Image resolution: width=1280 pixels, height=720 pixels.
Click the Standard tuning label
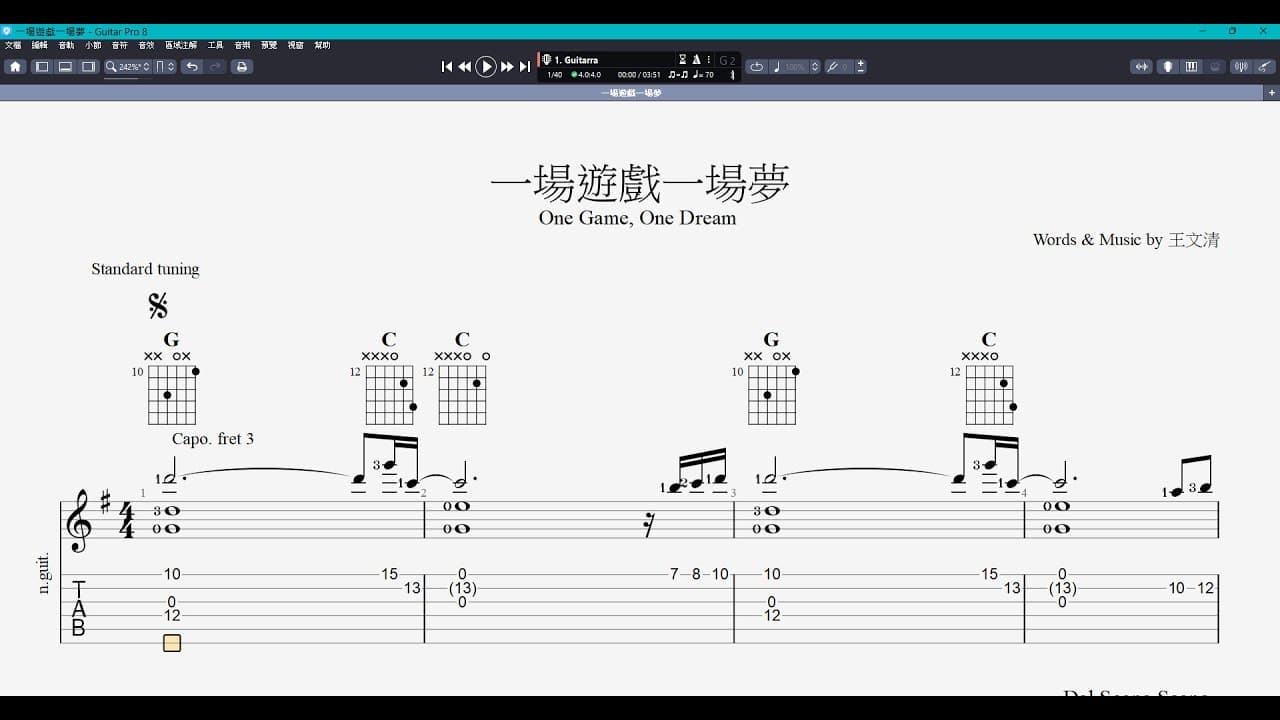pos(145,269)
